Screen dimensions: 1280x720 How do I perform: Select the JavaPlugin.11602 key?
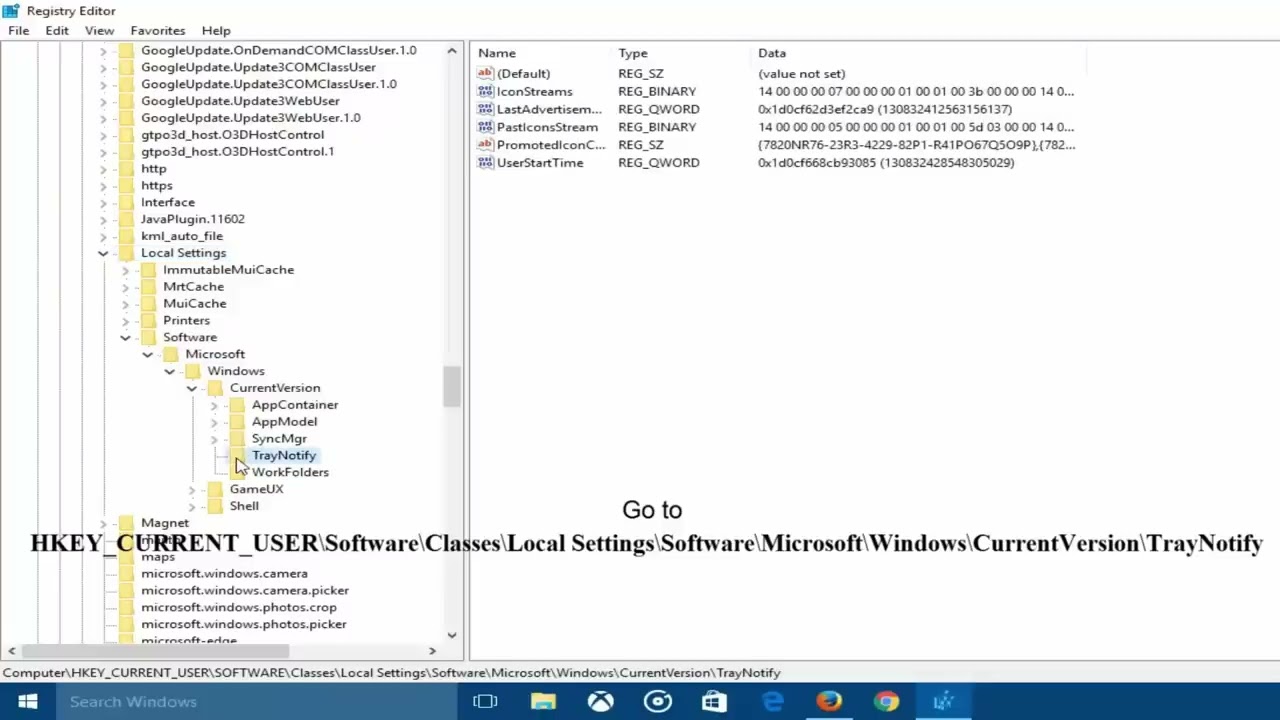tap(192, 219)
